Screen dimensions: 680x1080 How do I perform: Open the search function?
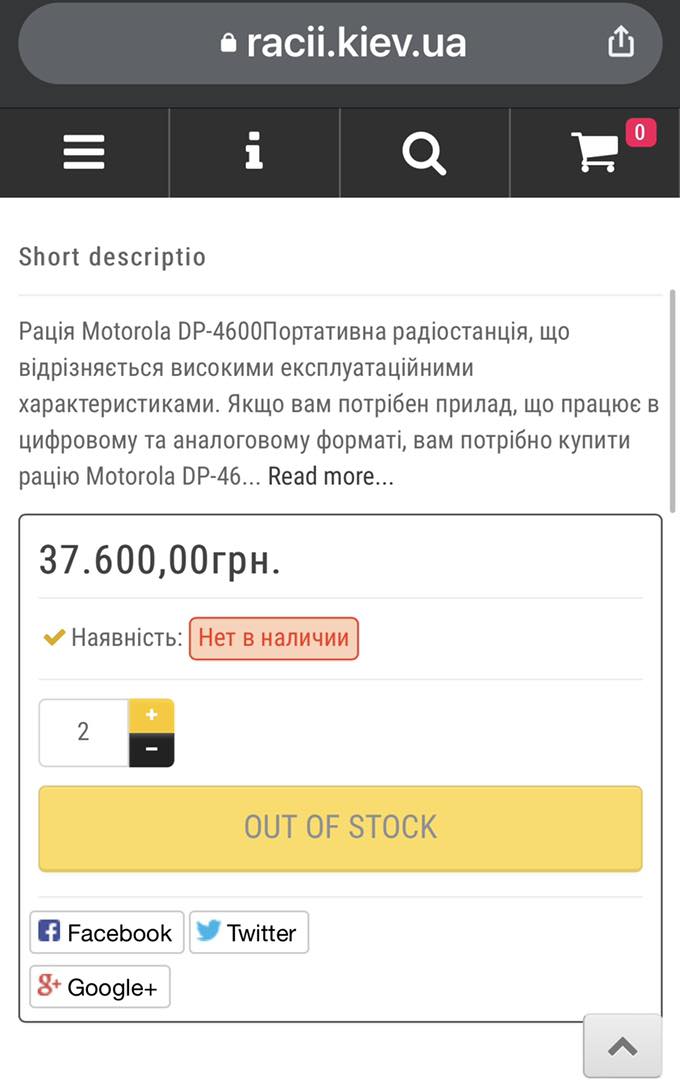pyautogui.click(x=424, y=152)
